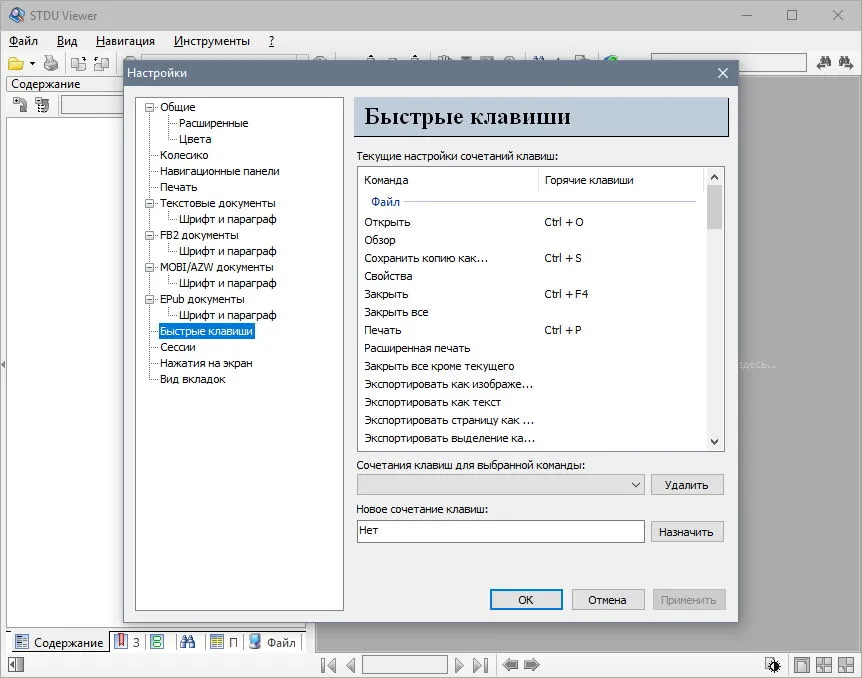Toggle the navigation panel icon at bottom-left
Image resolution: width=862 pixels, height=678 pixels.
[x=16, y=665]
